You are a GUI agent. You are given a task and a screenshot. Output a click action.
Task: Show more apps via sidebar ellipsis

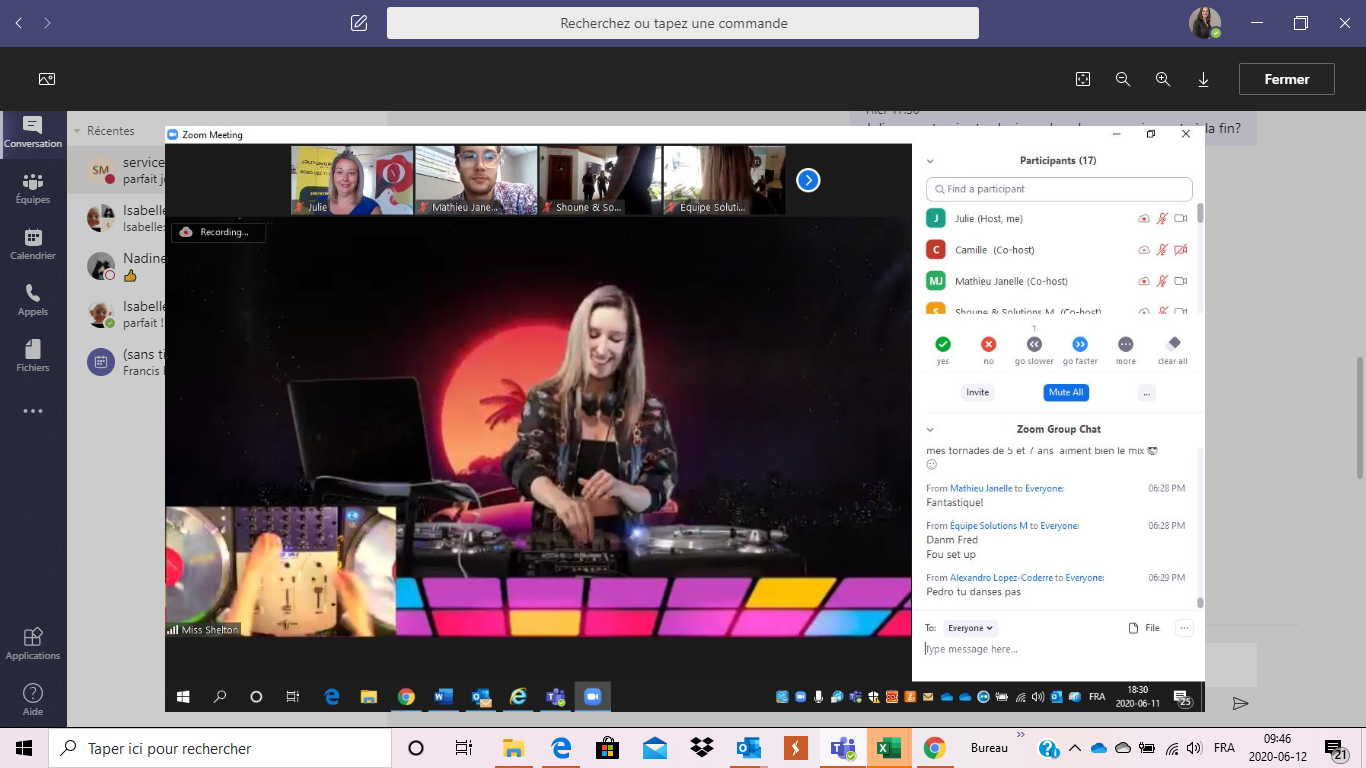click(33, 411)
